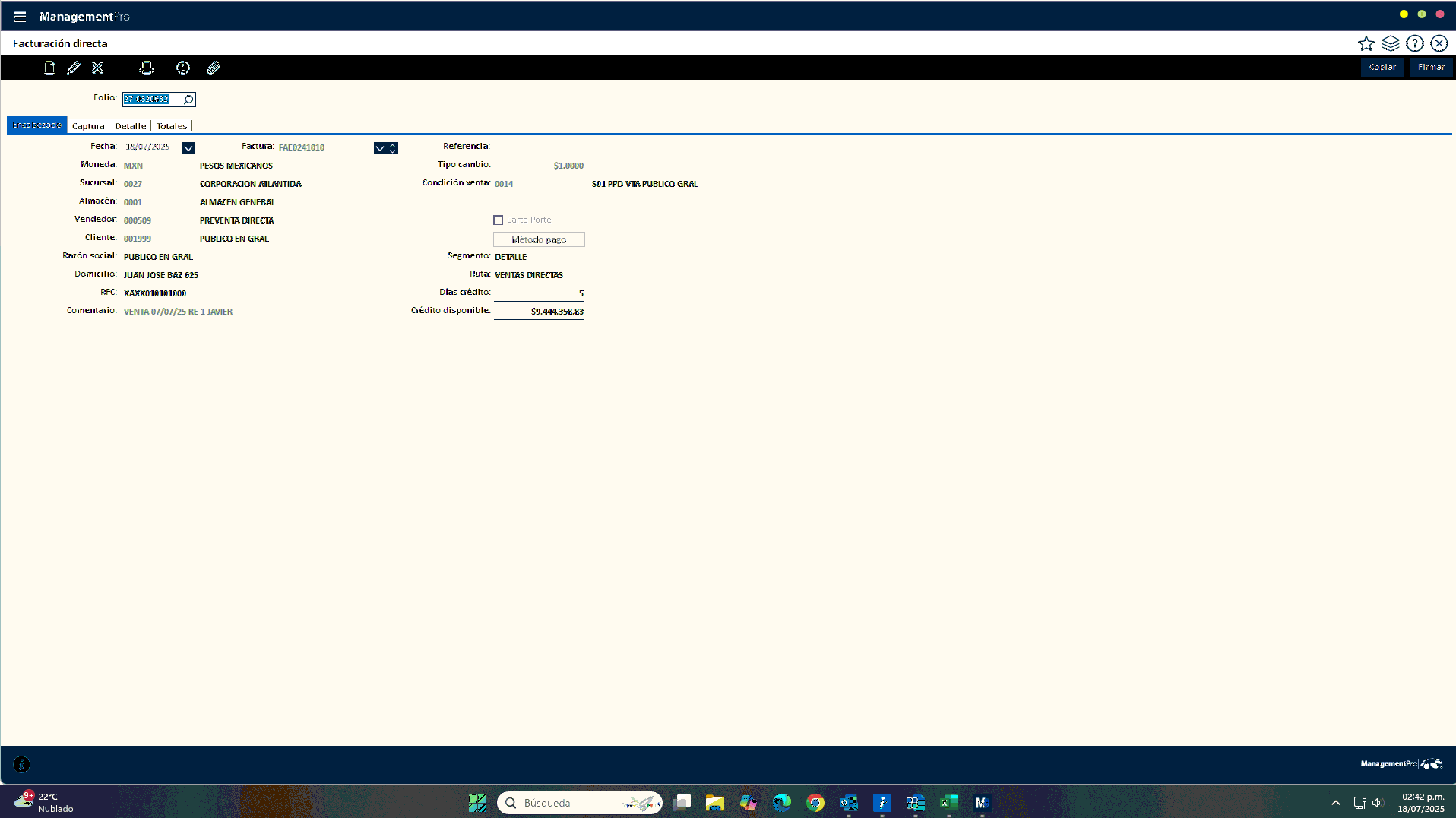Image resolution: width=1456 pixels, height=818 pixels.
Task: Click the taskbar clock and date
Action: coord(1421,803)
